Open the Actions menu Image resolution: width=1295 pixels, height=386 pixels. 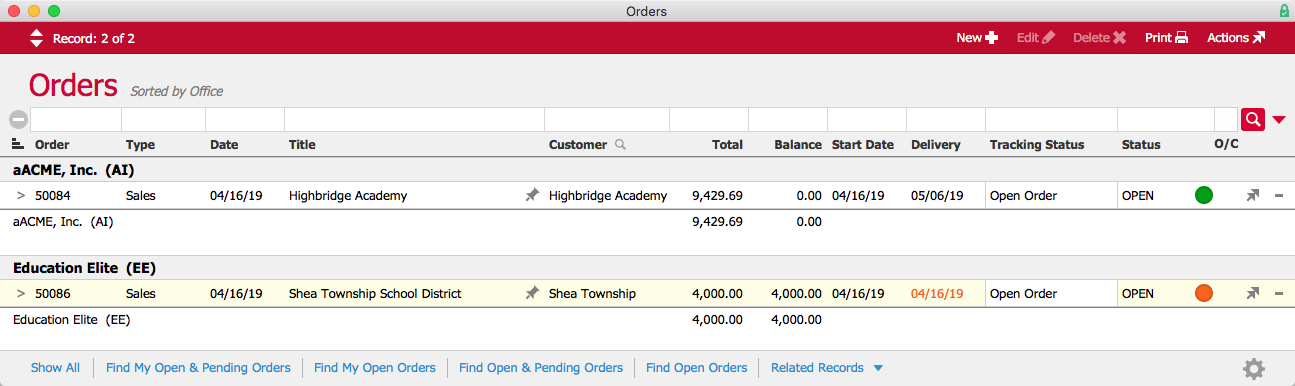[1236, 38]
